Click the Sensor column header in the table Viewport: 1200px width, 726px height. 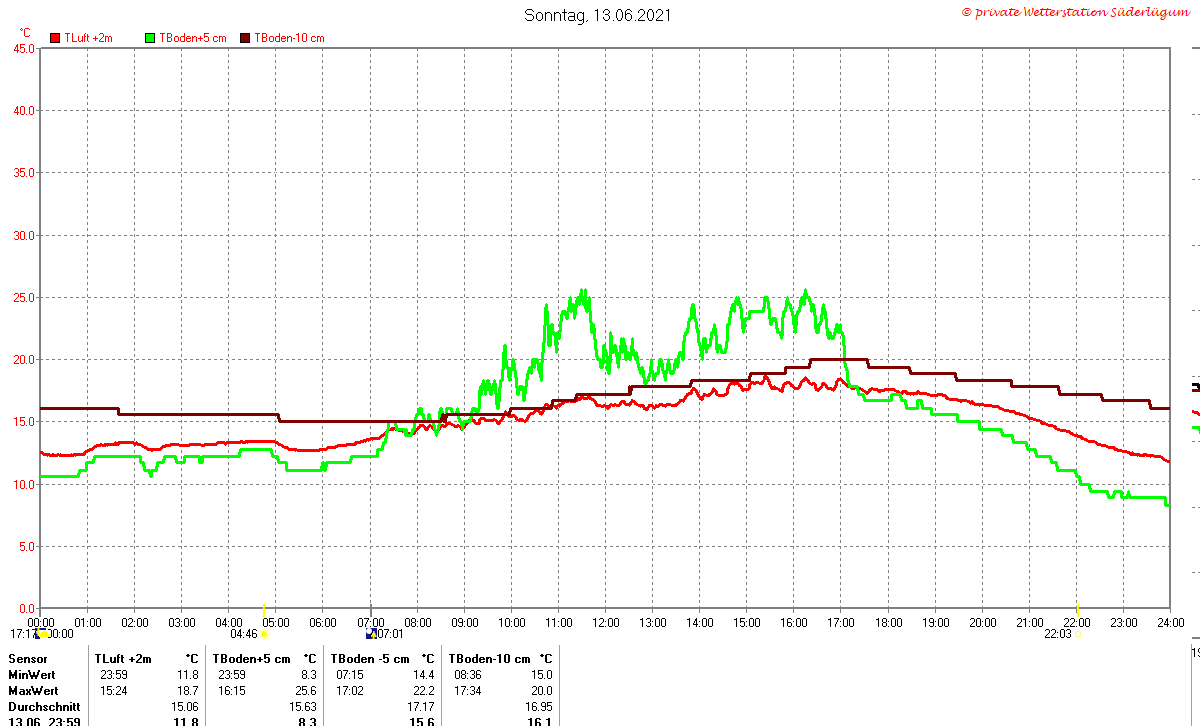tap(27, 659)
